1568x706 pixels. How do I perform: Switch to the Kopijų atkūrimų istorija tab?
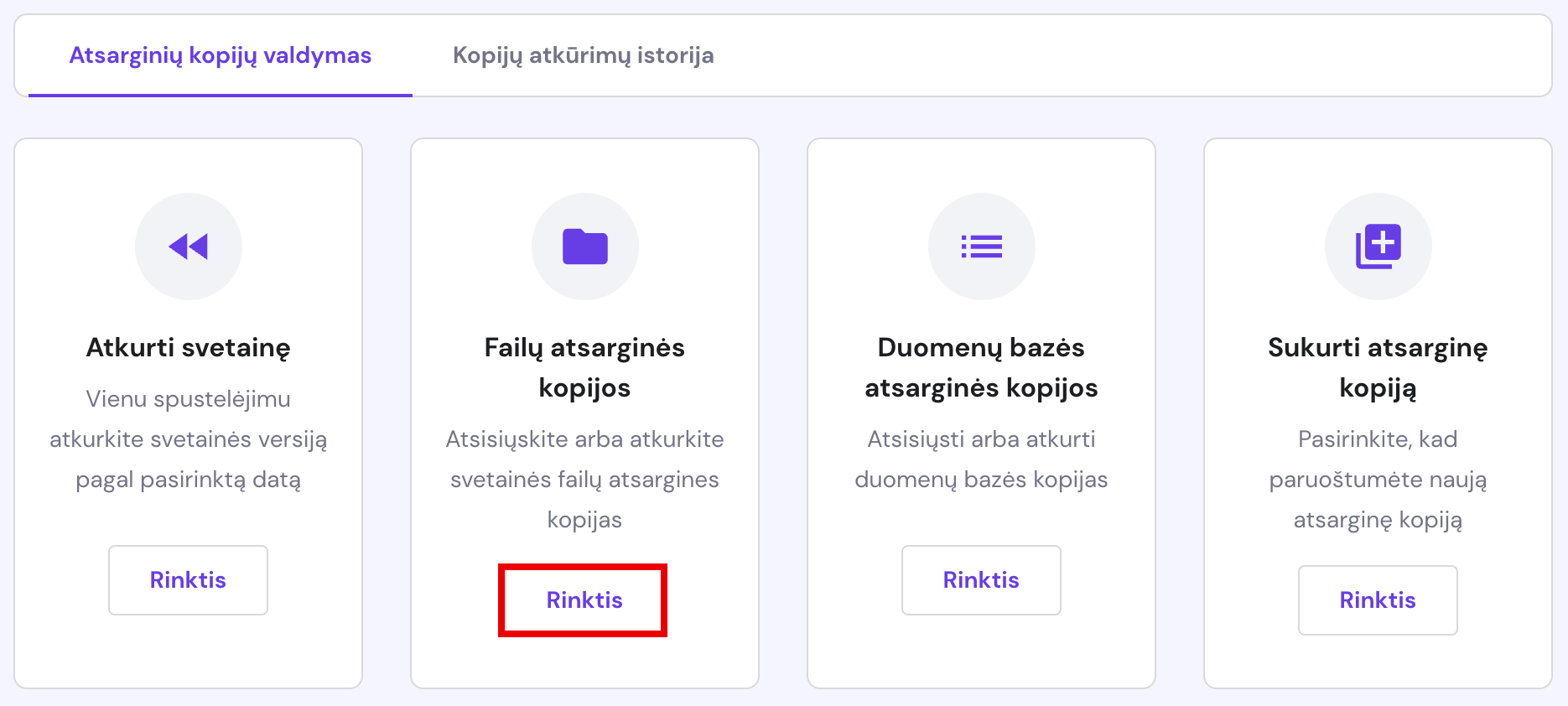tap(583, 55)
